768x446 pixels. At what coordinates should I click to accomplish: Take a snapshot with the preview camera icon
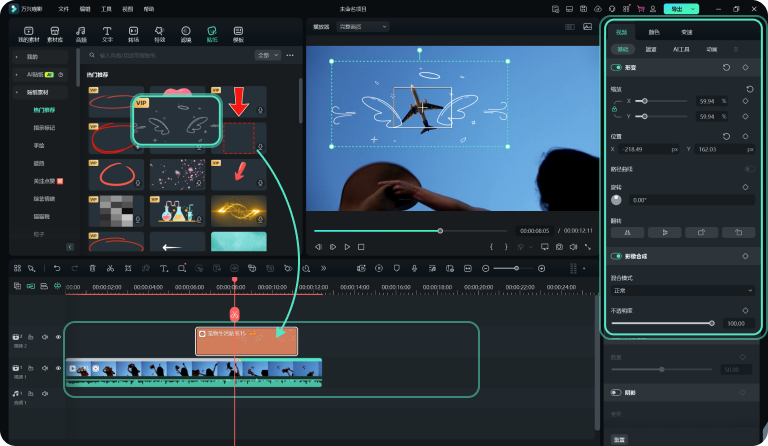click(x=558, y=246)
